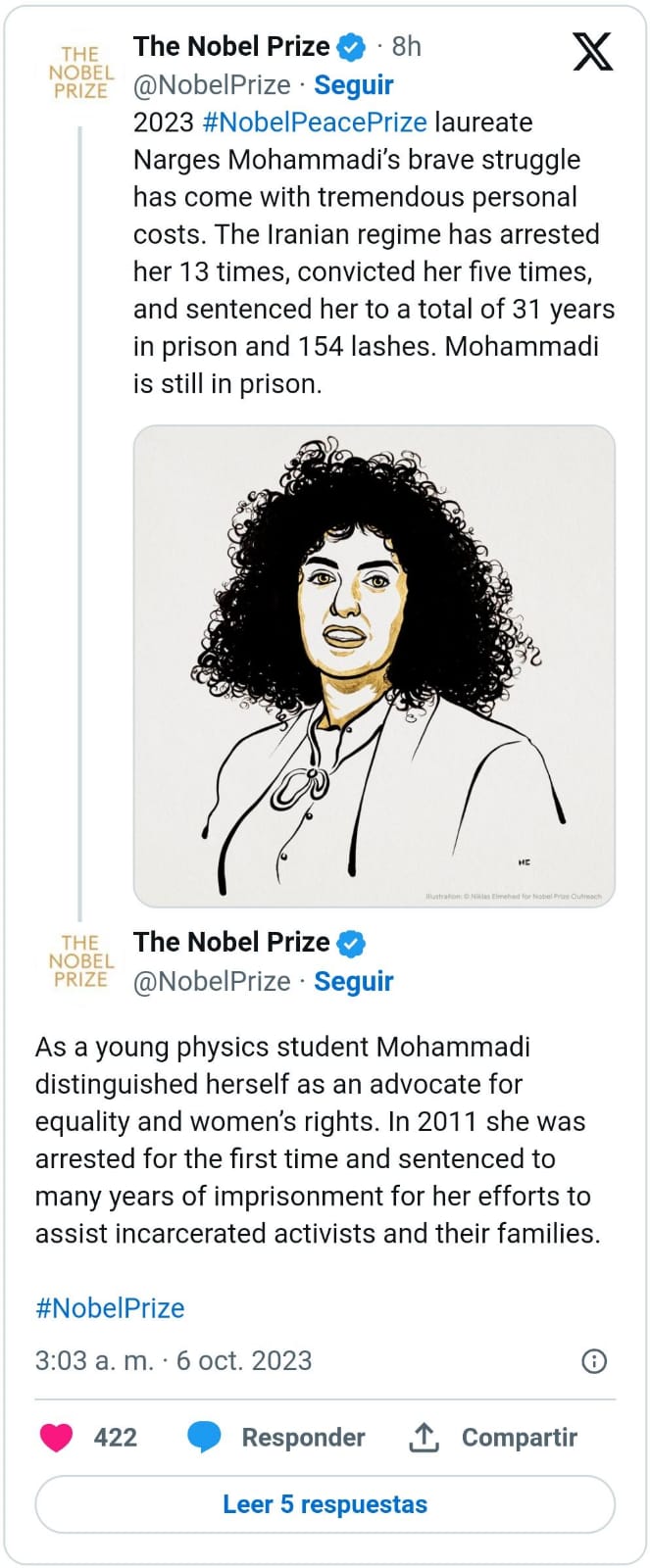Open the info circle icon
The height and width of the screenshot is (1568, 650).
click(x=594, y=1361)
